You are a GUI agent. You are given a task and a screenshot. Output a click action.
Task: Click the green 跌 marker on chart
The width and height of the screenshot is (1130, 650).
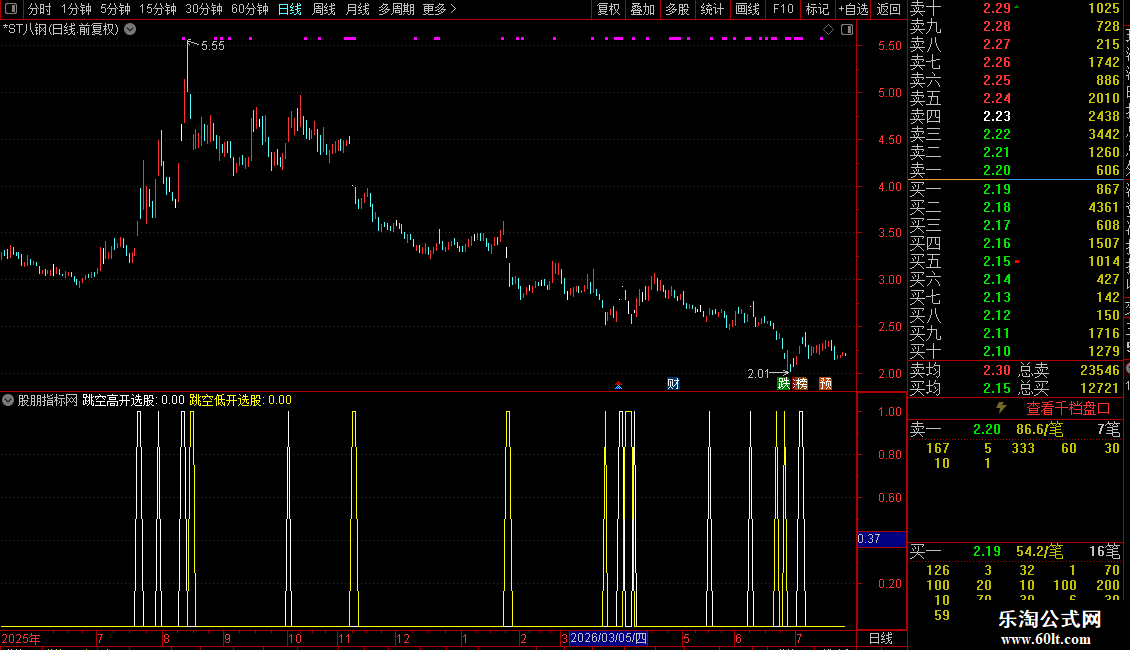point(784,383)
